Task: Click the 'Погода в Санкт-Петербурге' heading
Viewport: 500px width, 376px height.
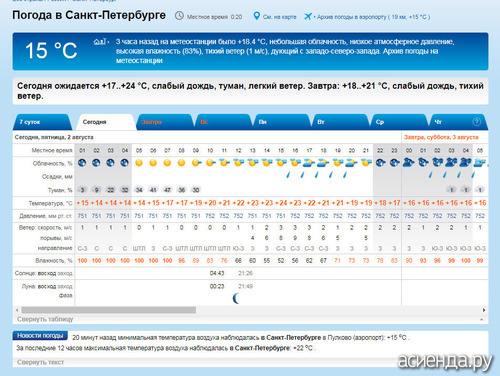Action: pyautogui.click(x=89, y=15)
